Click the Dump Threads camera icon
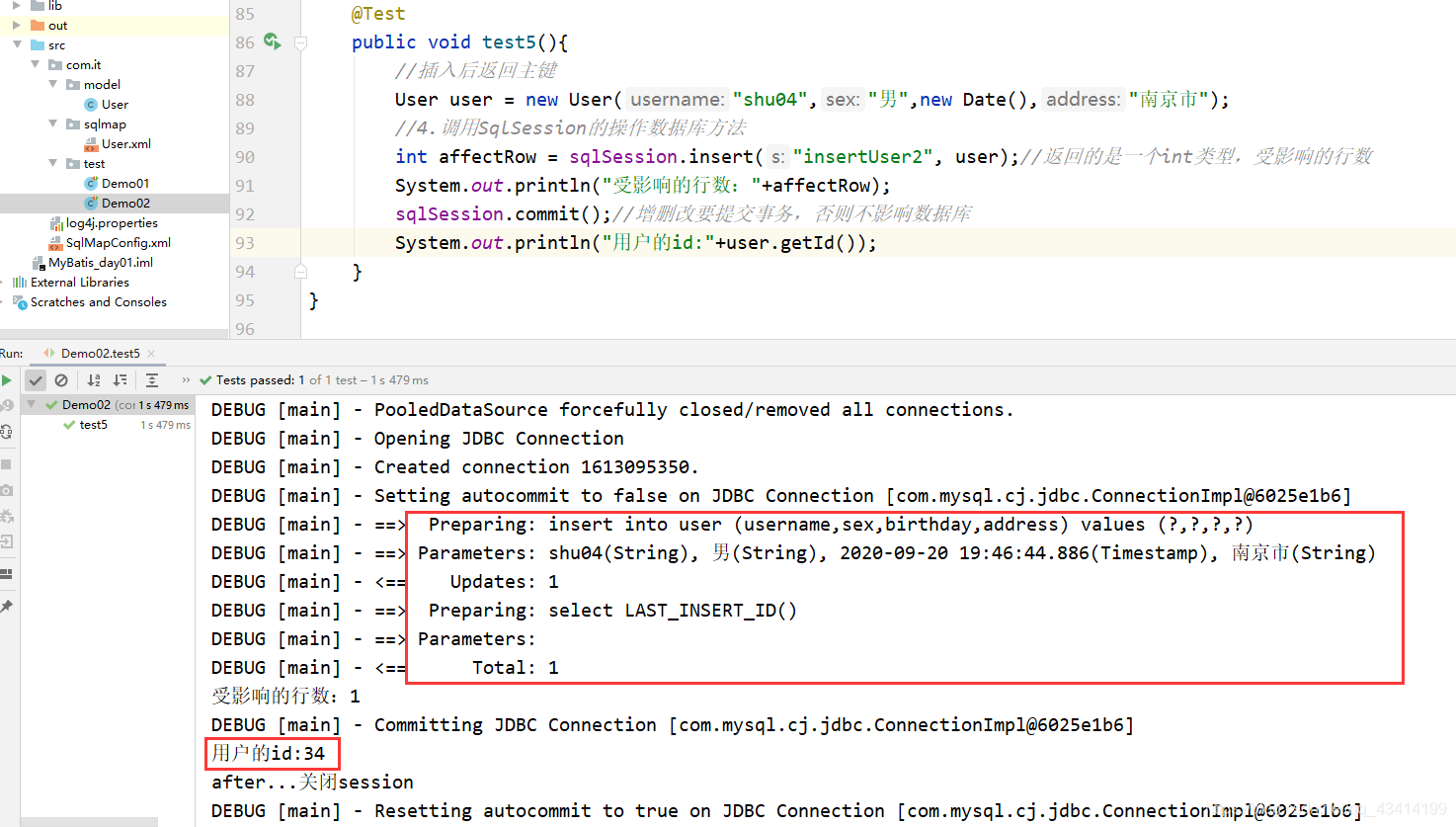 (x=7, y=490)
